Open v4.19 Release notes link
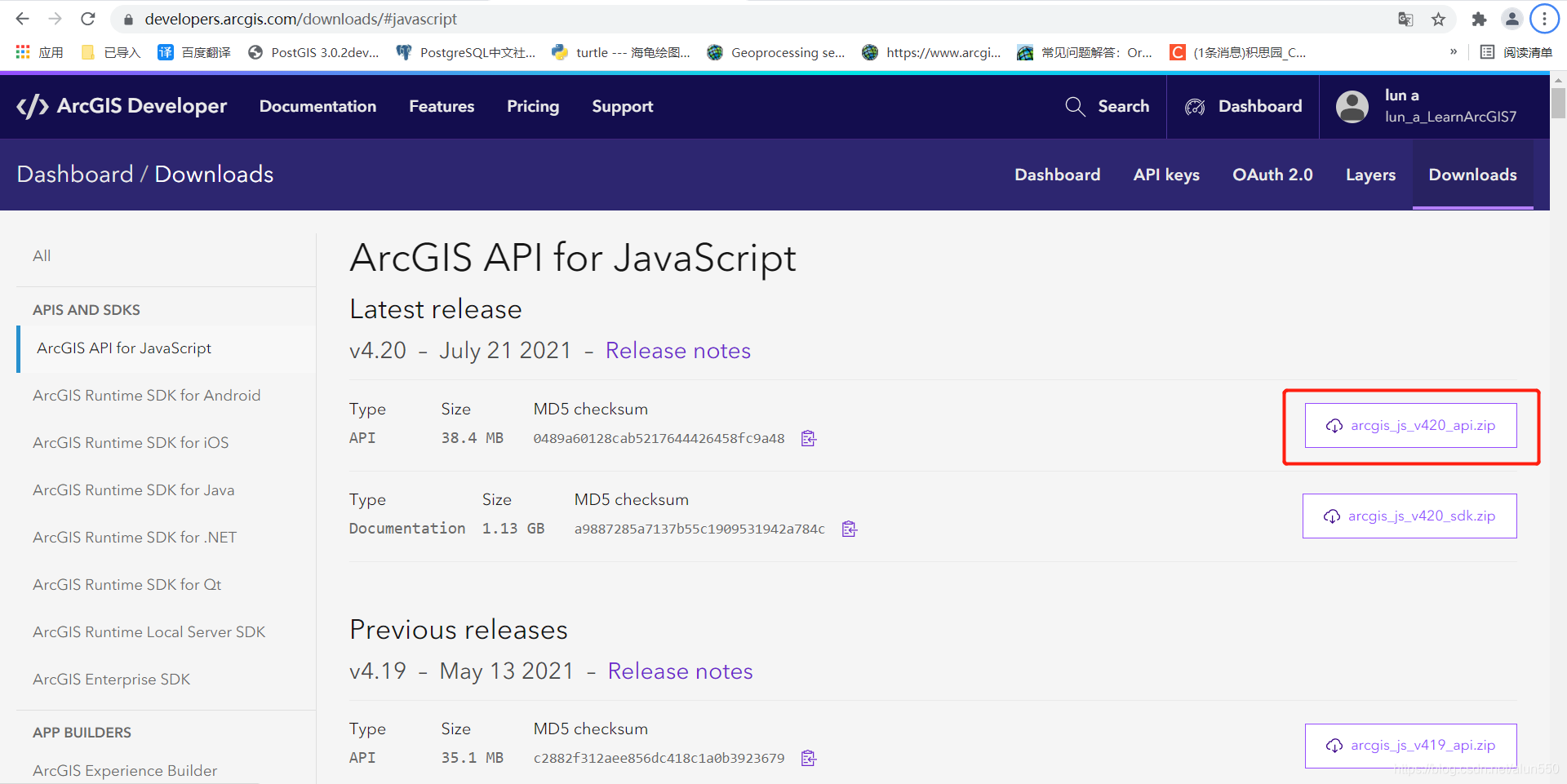Screen dimensions: 1567x784 (x=680, y=671)
